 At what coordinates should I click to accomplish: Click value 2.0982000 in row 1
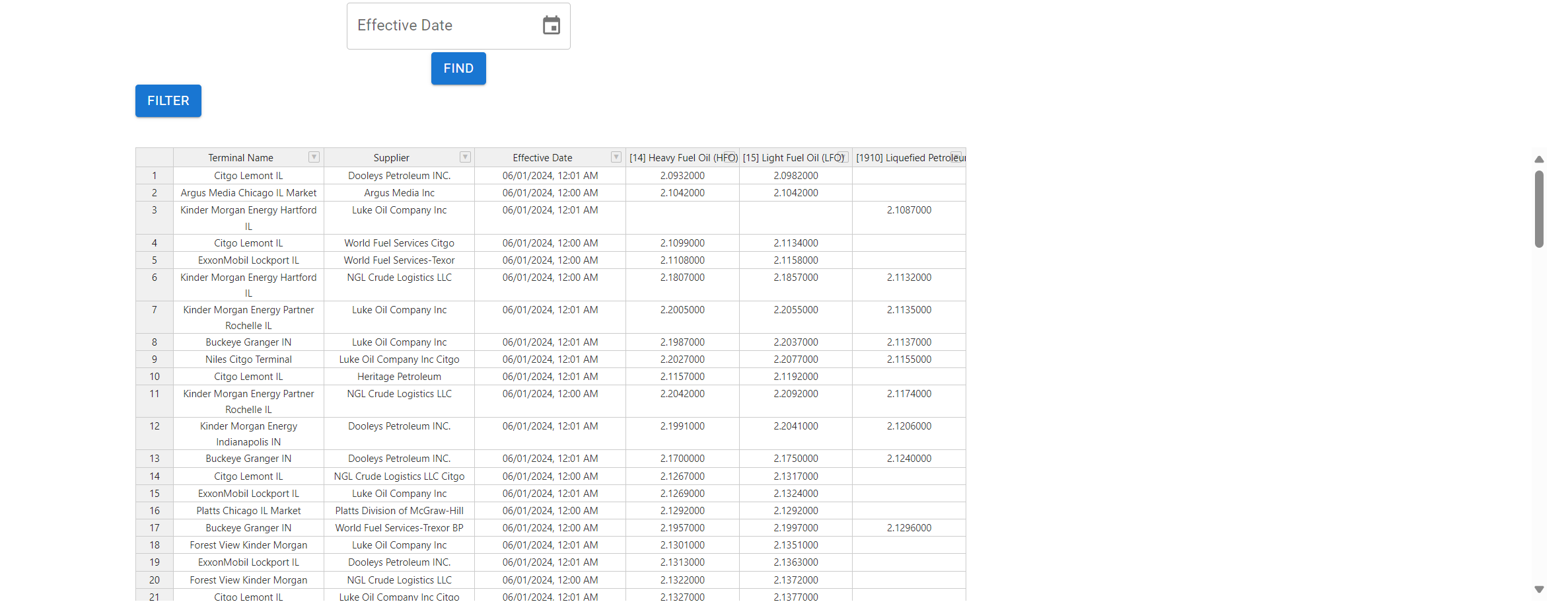(x=796, y=176)
